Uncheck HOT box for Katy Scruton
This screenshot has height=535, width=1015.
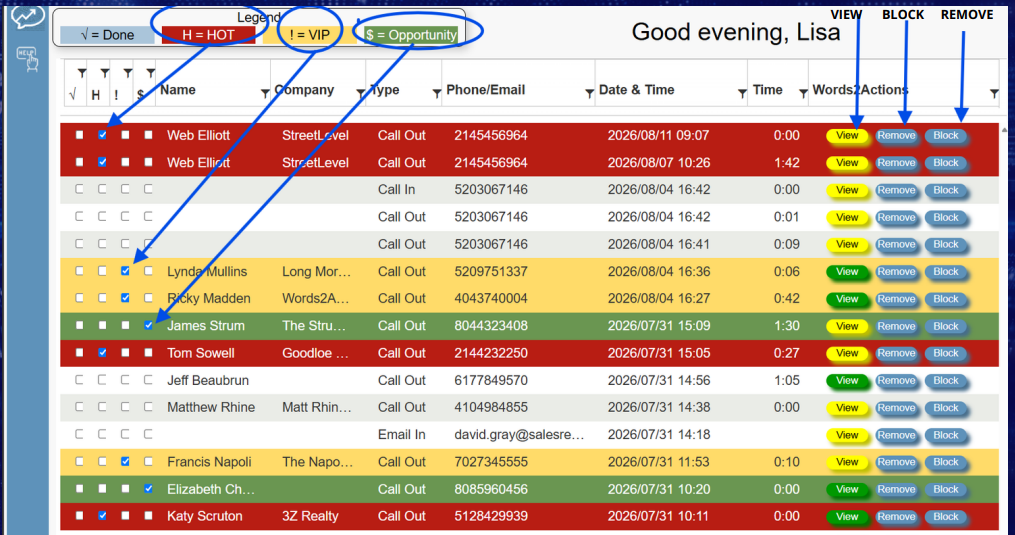click(x=102, y=516)
